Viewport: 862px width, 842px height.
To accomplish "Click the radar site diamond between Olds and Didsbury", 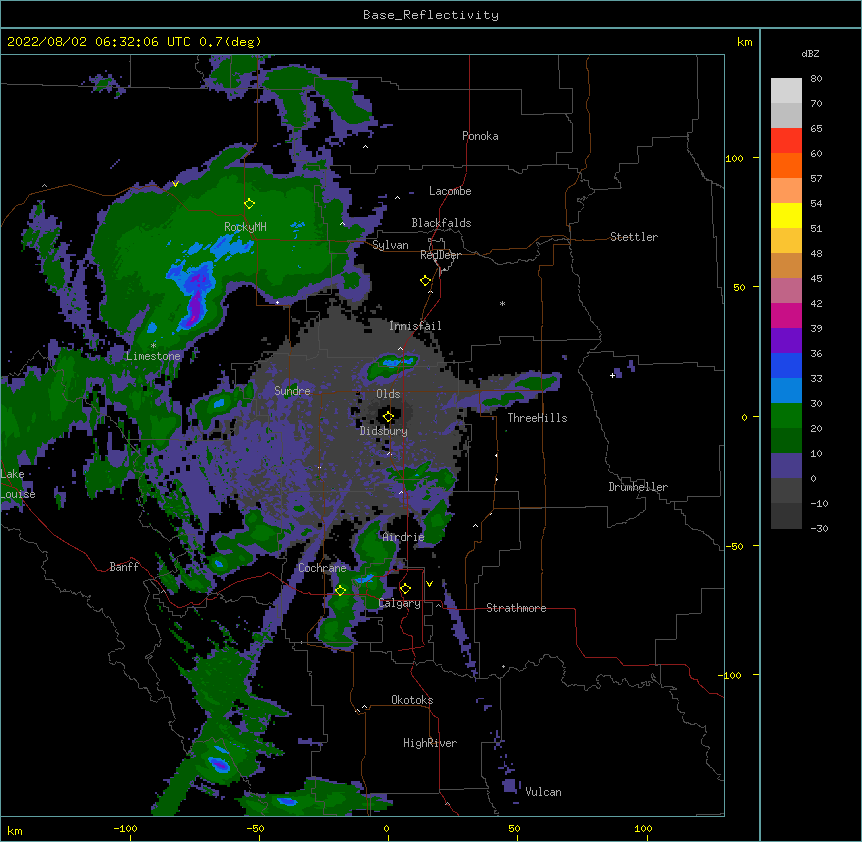I will 388,416.
